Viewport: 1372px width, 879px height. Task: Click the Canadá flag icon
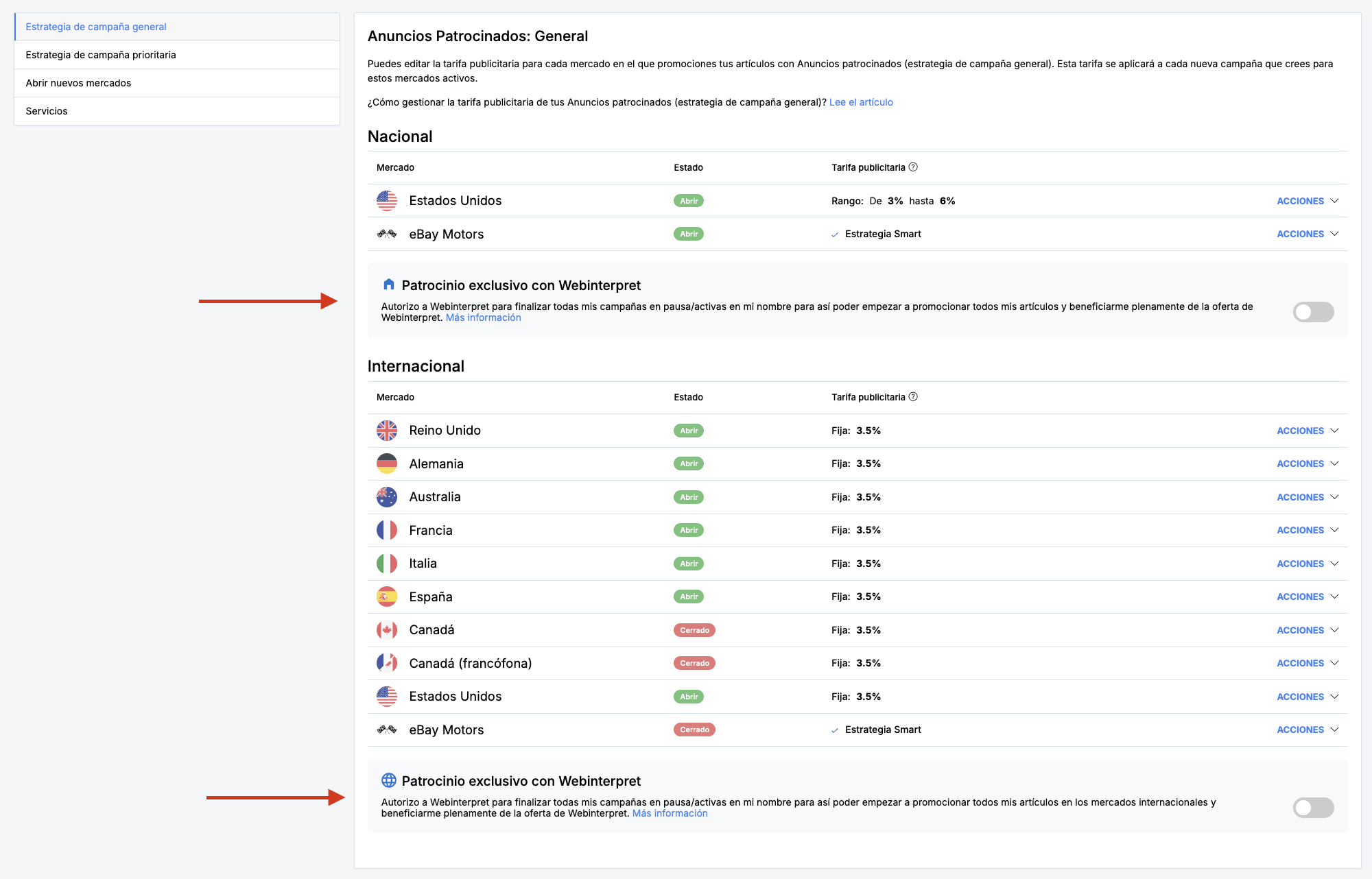pyautogui.click(x=387, y=630)
